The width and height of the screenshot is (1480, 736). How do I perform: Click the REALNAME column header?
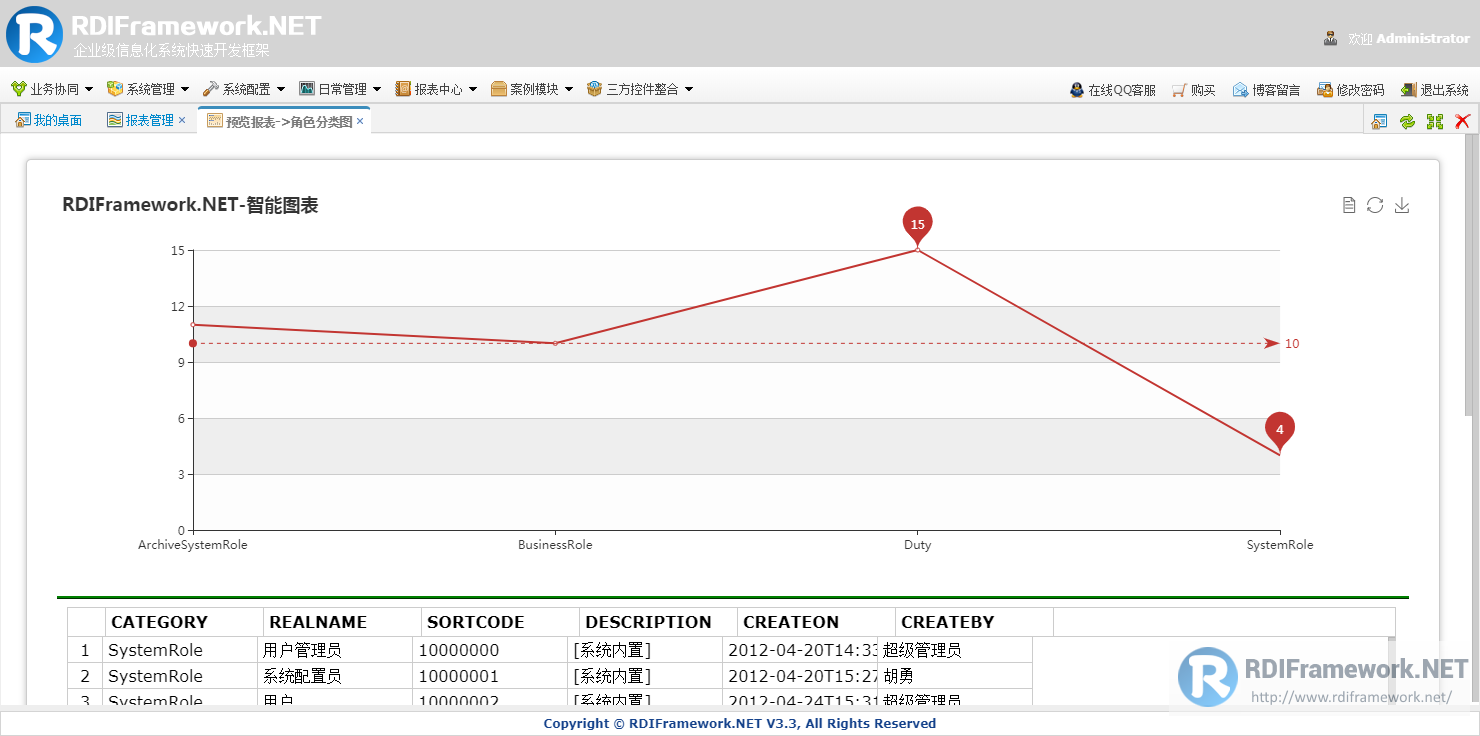pyautogui.click(x=342, y=622)
